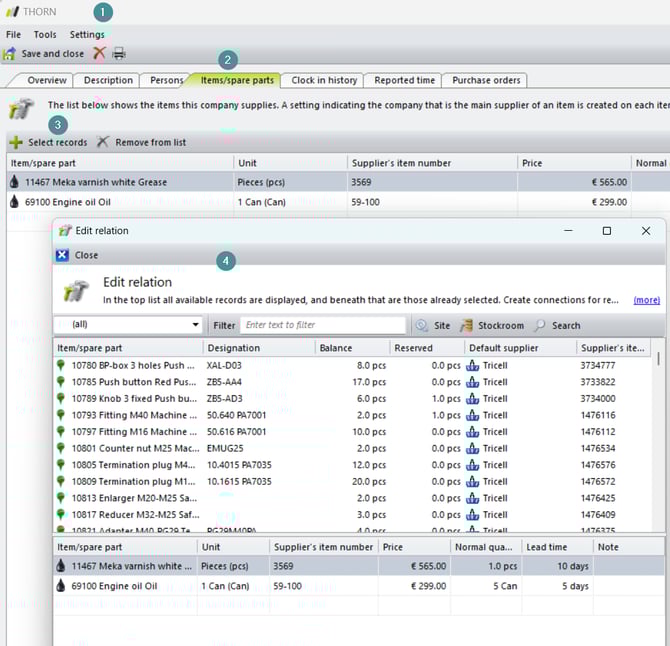Click the Save and close button label
The width and height of the screenshot is (670, 646).
pos(53,54)
